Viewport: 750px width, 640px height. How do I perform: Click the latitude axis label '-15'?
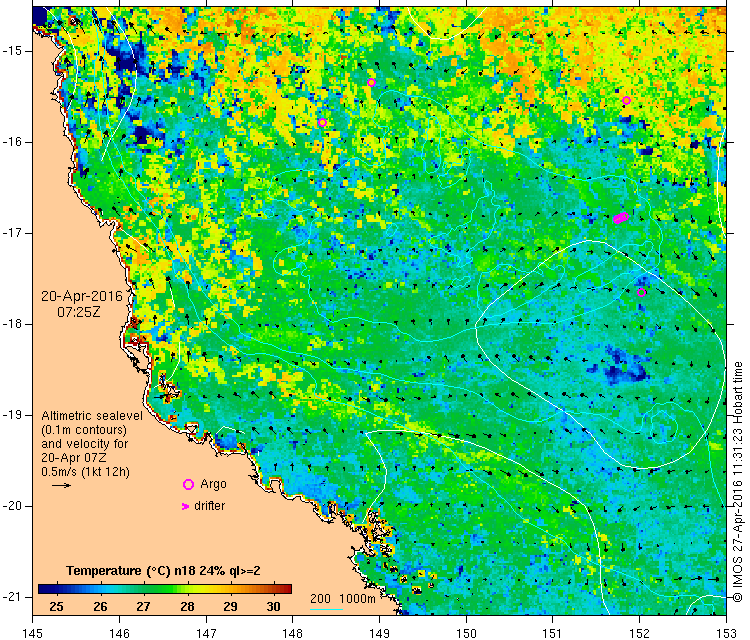click(x=11, y=51)
